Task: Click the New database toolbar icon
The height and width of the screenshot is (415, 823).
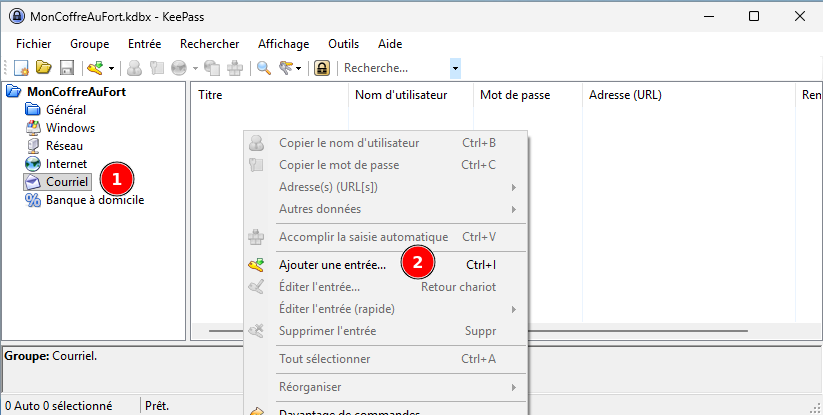Action: [21, 68]
